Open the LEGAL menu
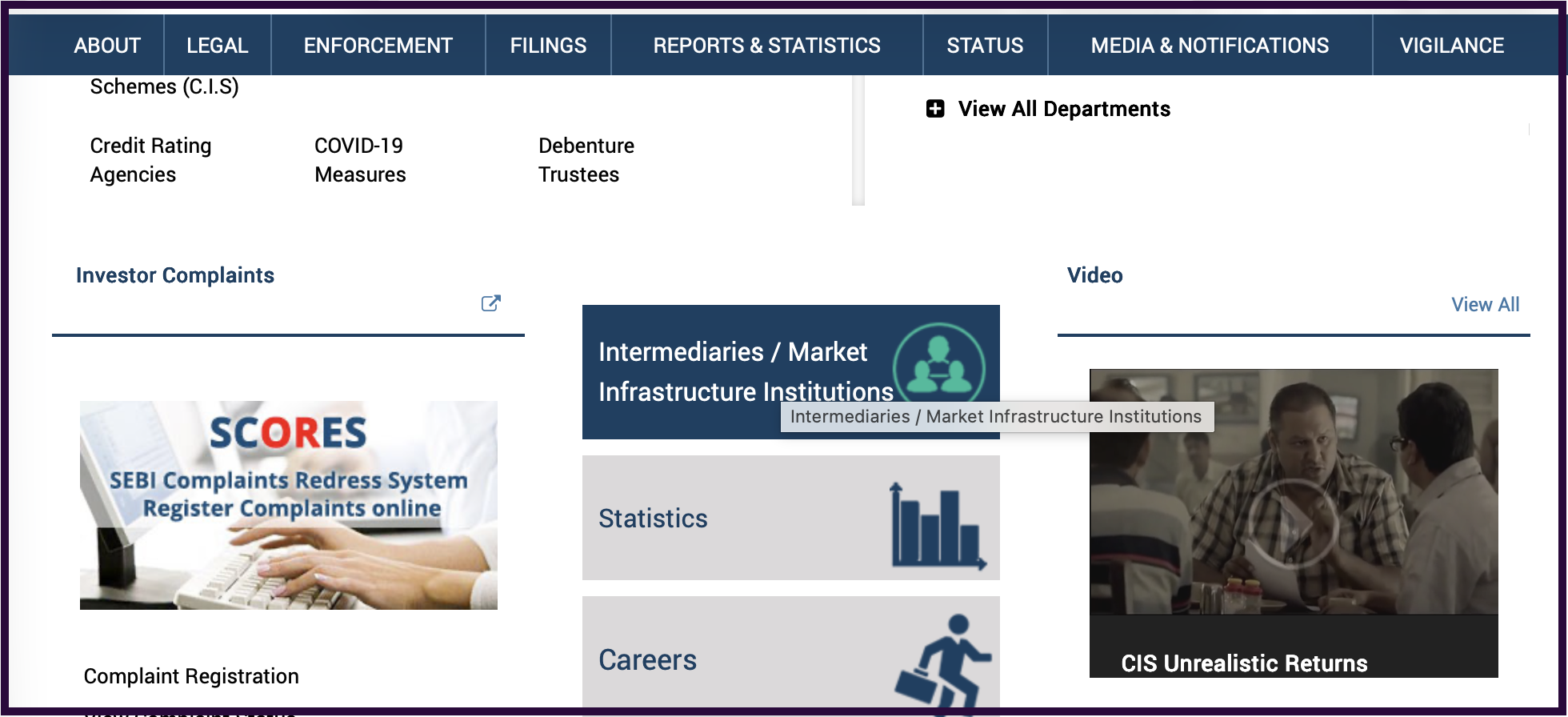This screenshot has height=717, width=1568. (218, 46)
